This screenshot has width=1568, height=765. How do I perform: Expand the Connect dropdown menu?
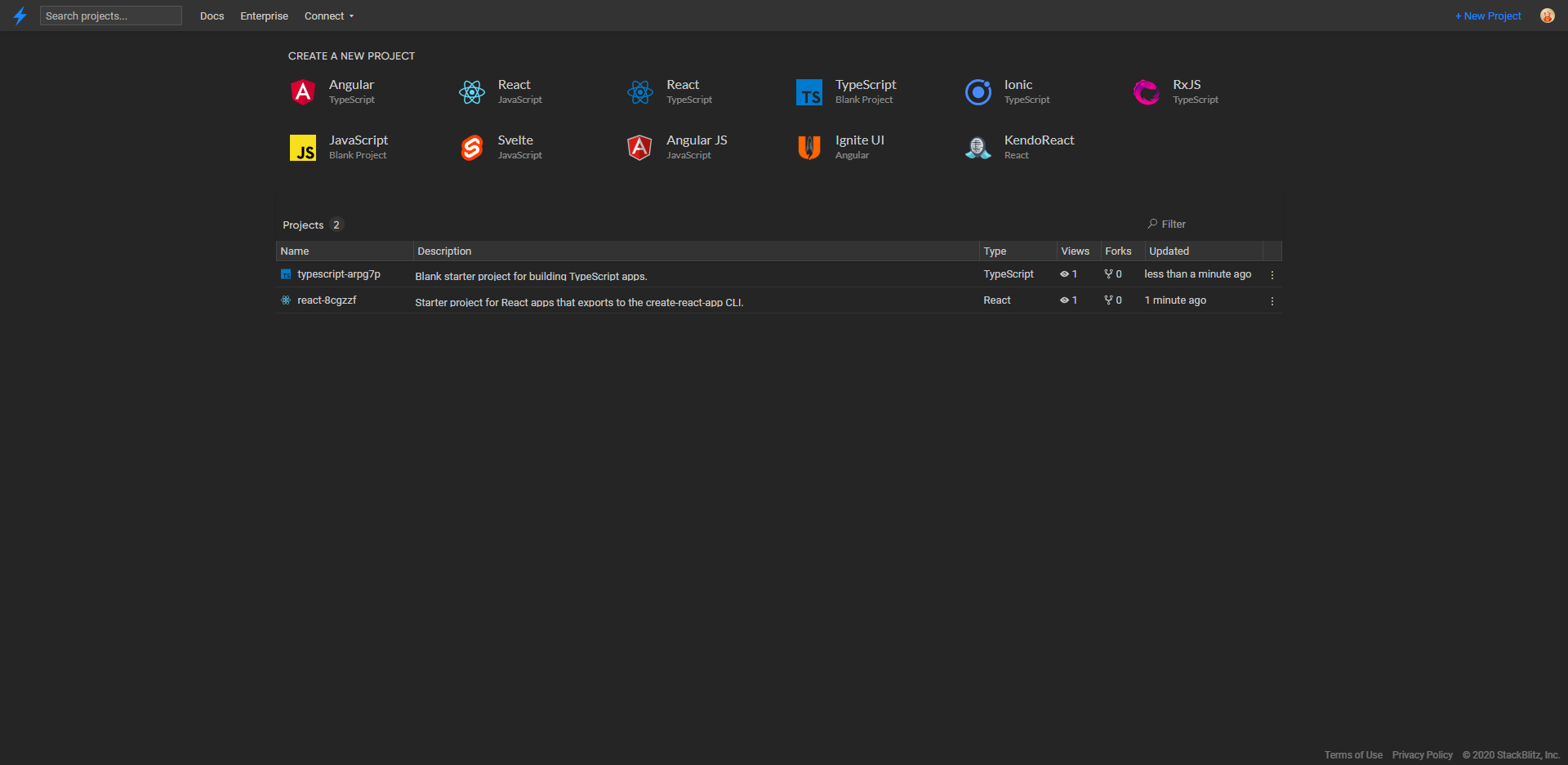(x=329, y=16)
